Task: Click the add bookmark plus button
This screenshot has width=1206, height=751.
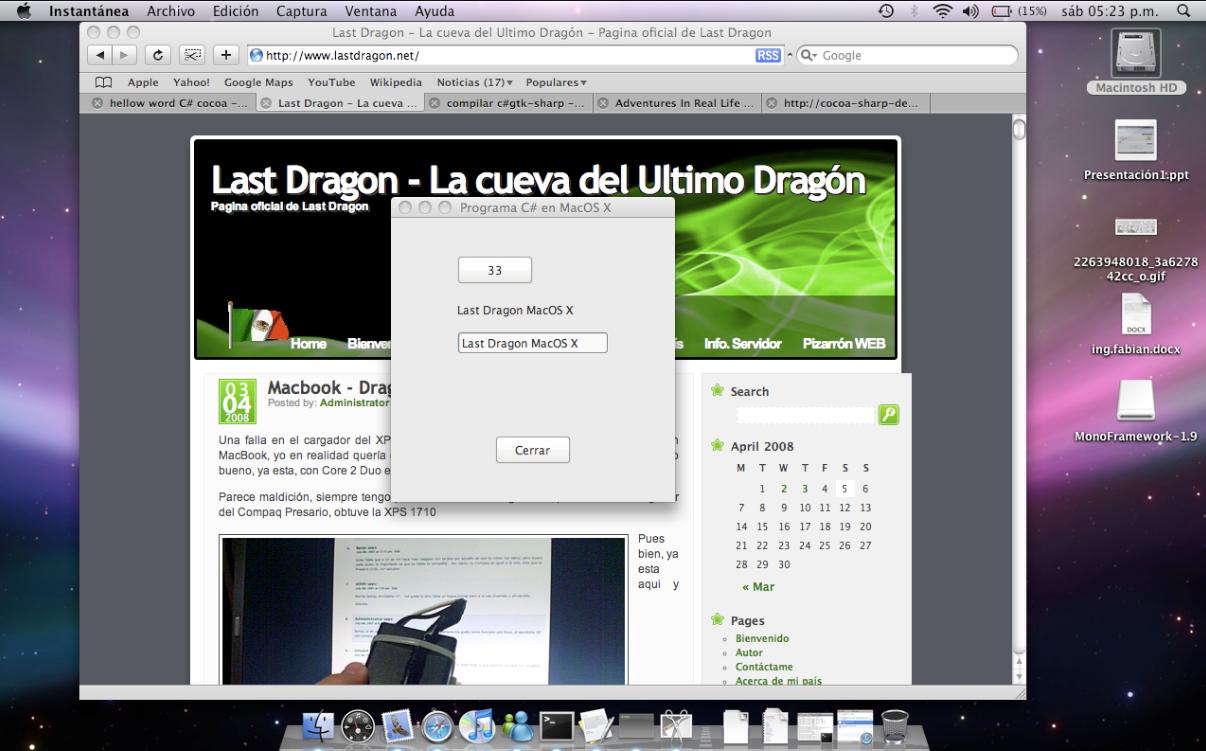Action: click(226, 56)
